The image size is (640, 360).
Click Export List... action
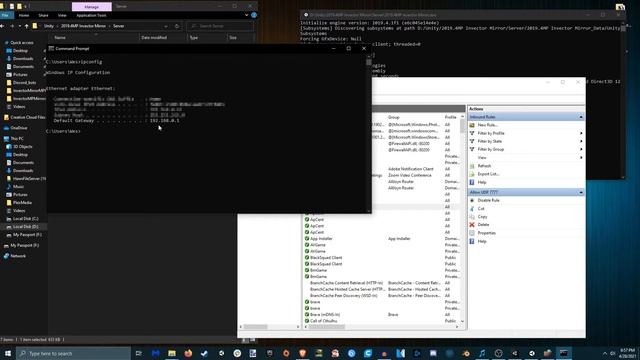488,174
